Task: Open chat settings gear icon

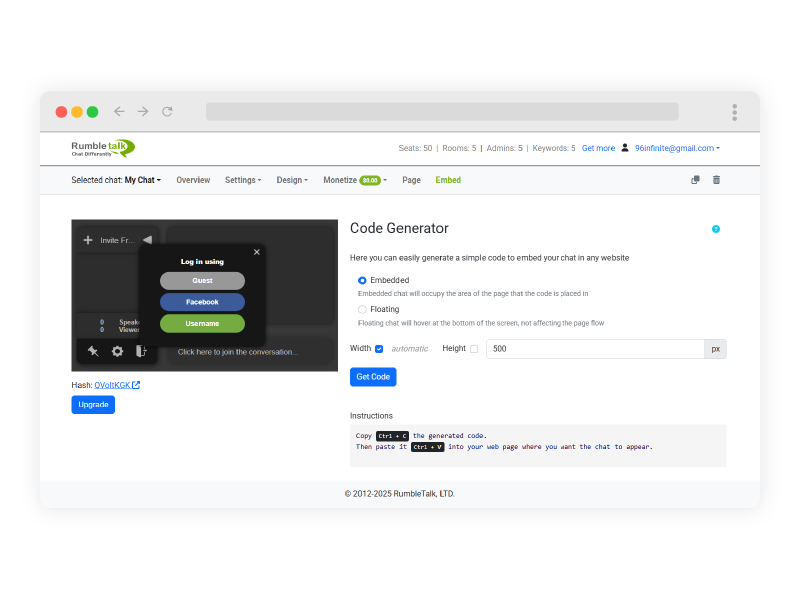Action: click(117, 351)
